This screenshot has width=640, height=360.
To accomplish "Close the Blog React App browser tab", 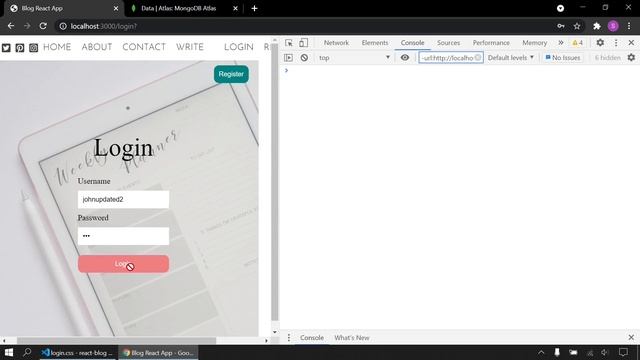I will click(x=116, y=8).
